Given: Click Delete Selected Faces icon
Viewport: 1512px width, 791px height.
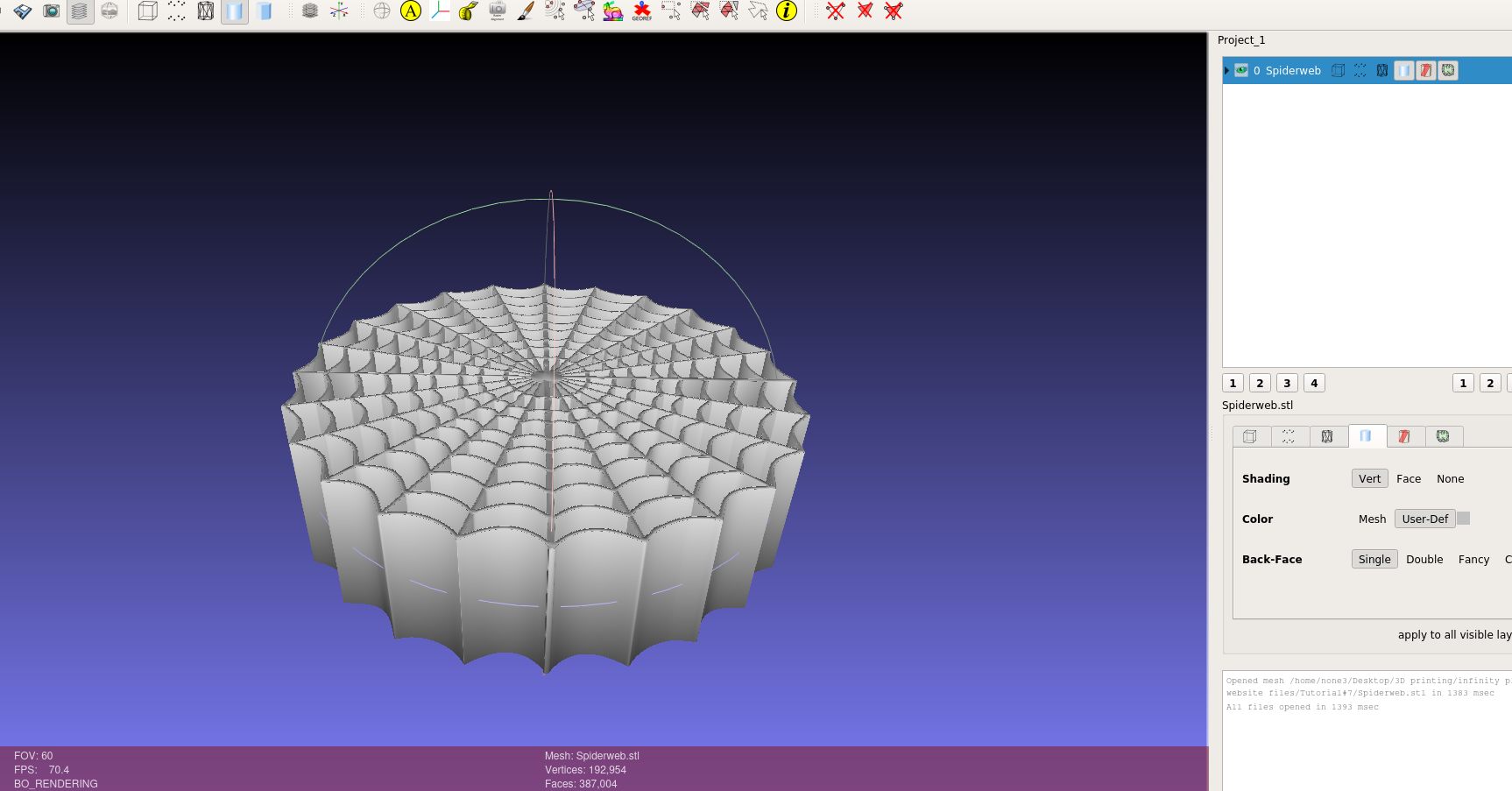Looking at the screenshot, I should pos(865,11).
